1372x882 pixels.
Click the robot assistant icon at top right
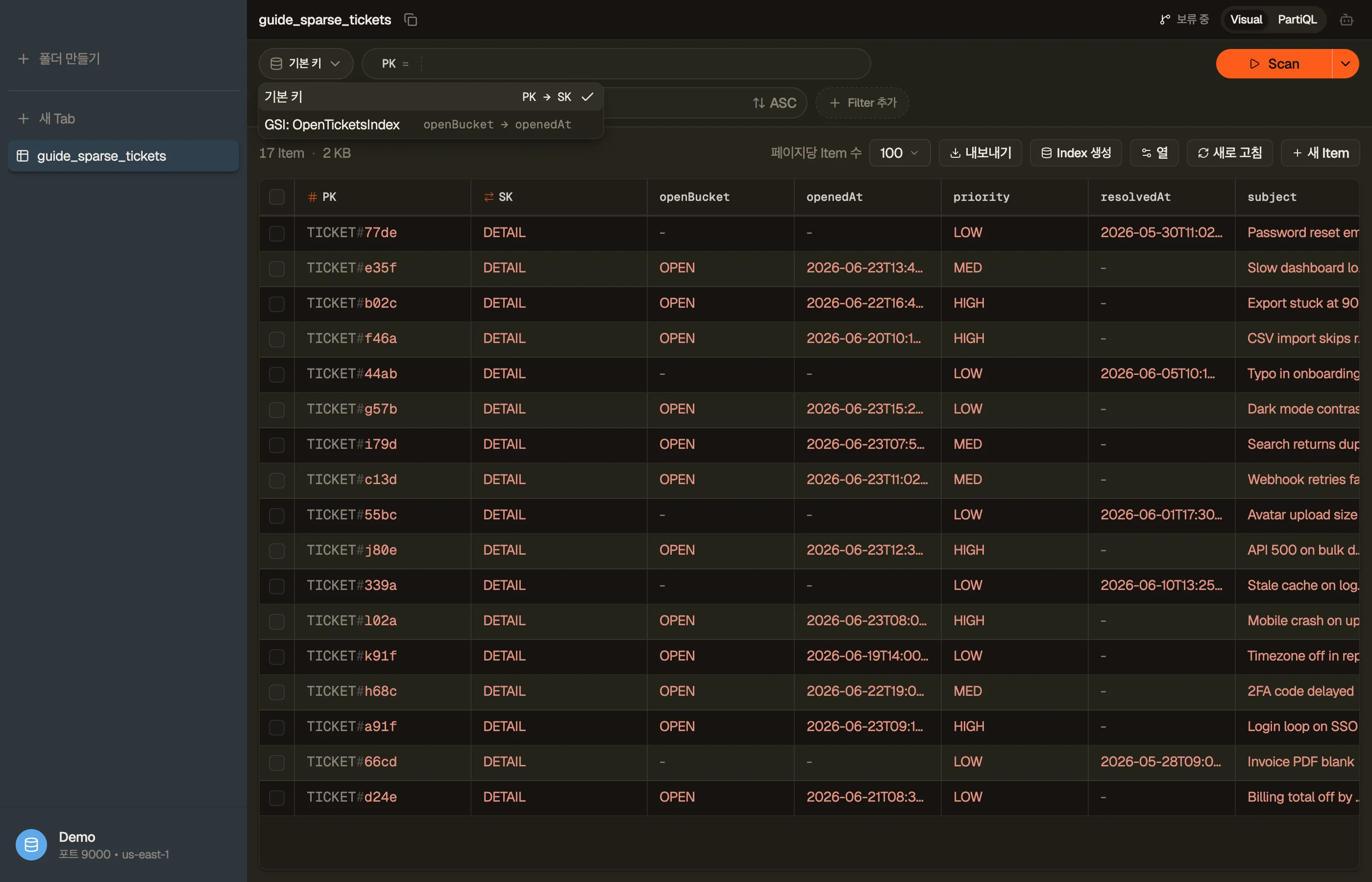click(1346, 20)
